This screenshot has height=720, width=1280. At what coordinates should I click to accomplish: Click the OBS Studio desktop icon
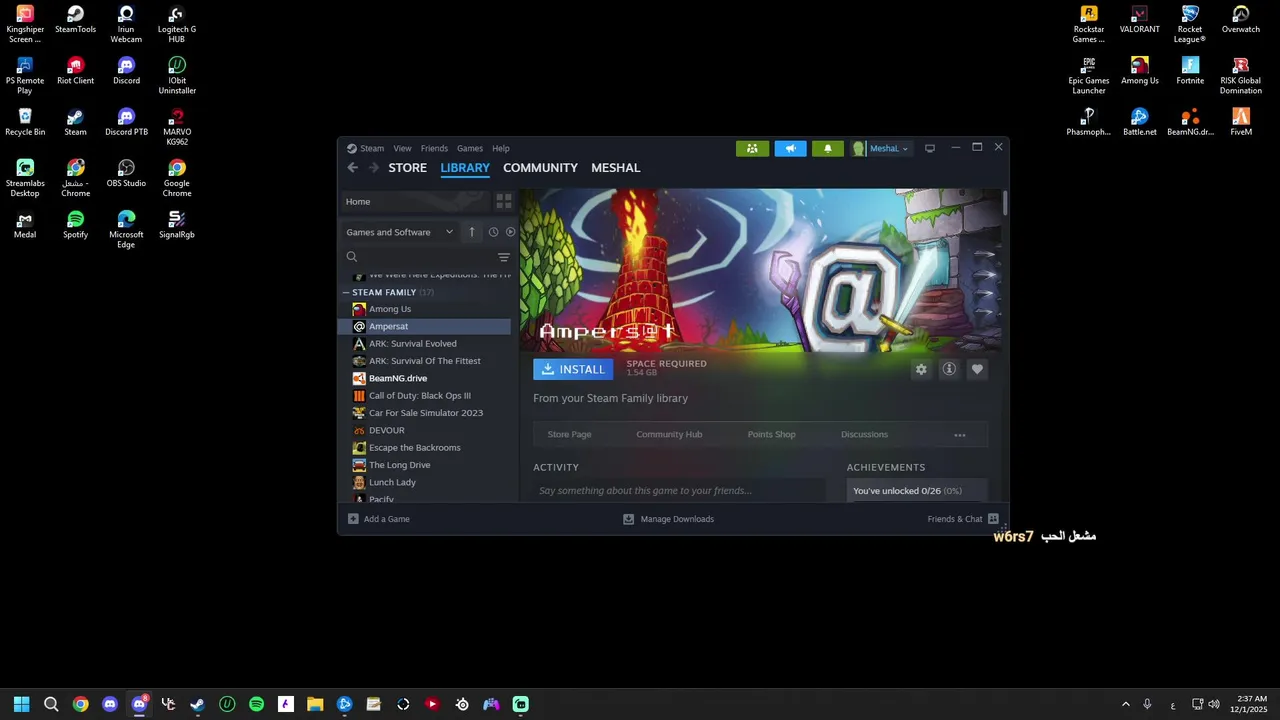[x=126, y=174]
